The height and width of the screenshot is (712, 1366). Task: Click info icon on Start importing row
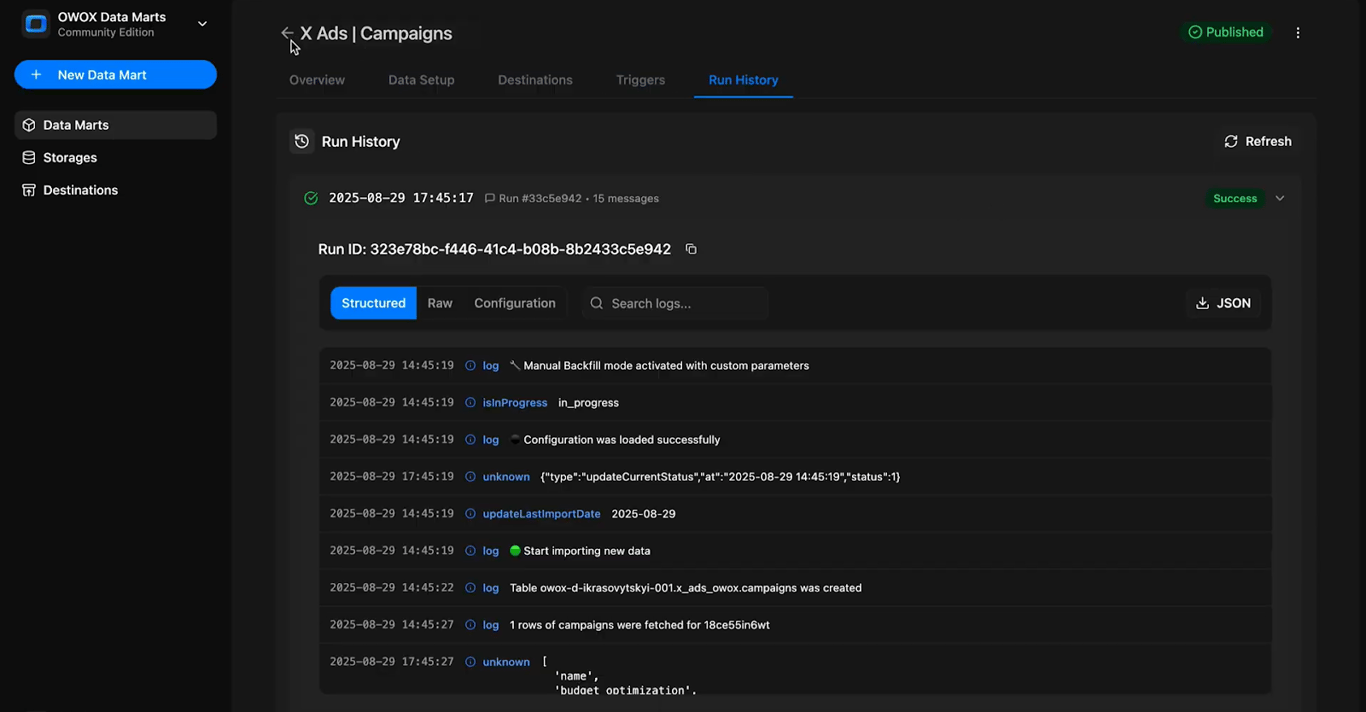click(470, 551)
